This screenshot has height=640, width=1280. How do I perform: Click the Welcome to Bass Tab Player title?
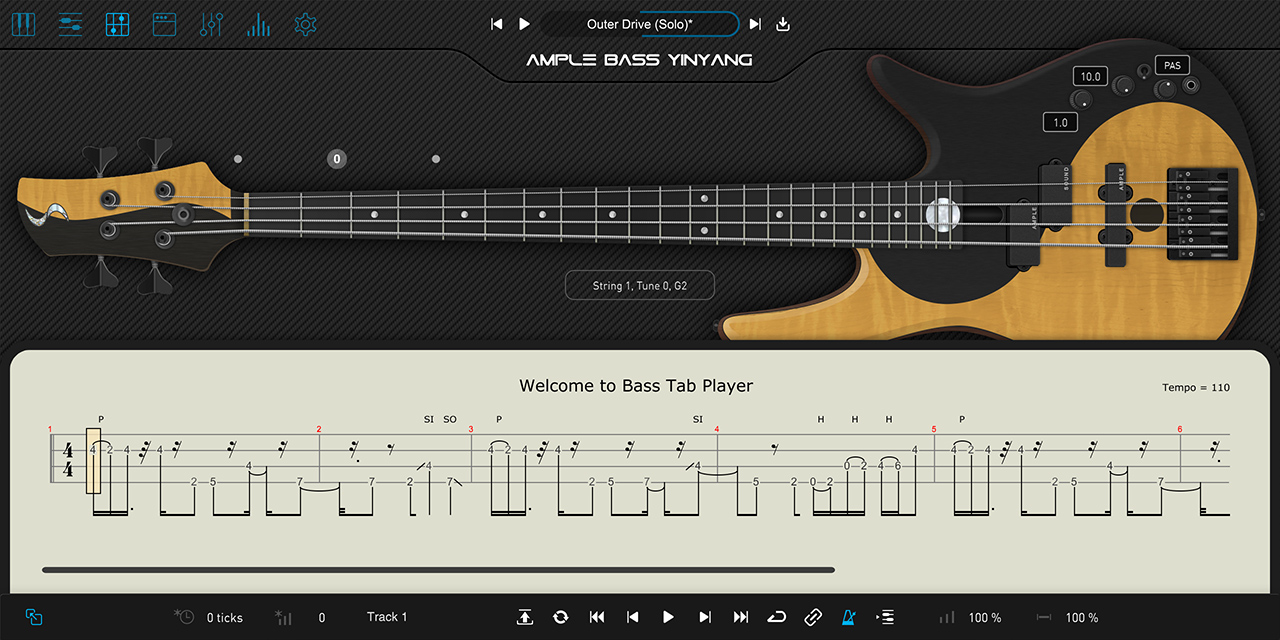tap(636, 386)
